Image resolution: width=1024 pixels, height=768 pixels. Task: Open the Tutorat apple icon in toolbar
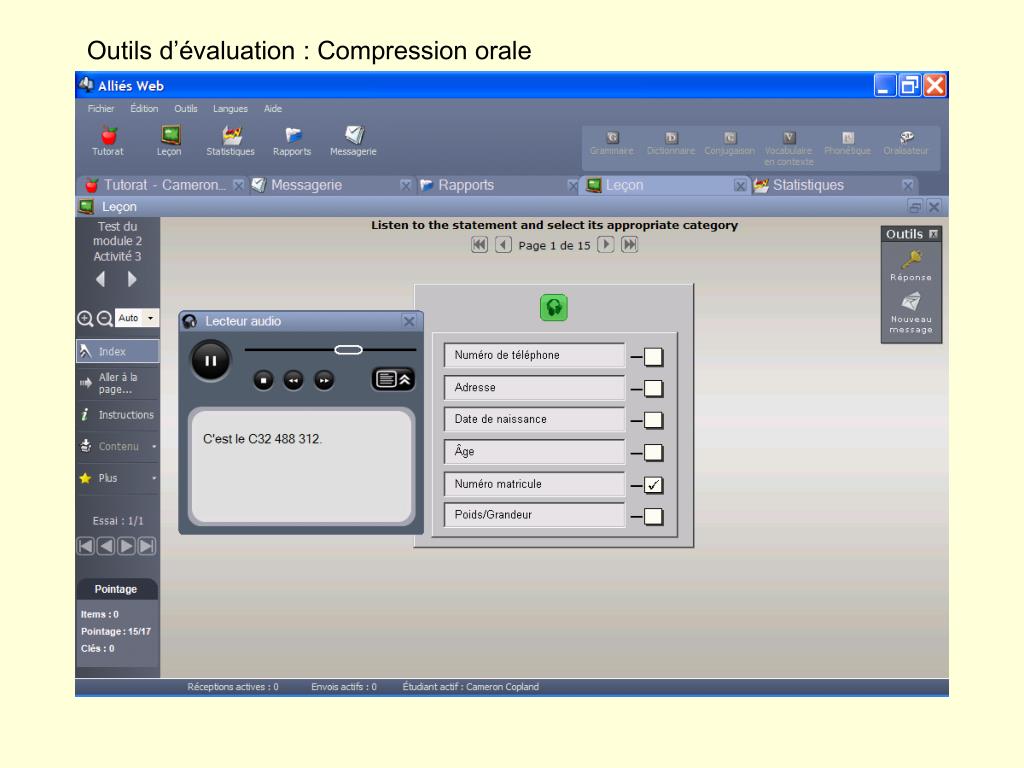[108, 136]
